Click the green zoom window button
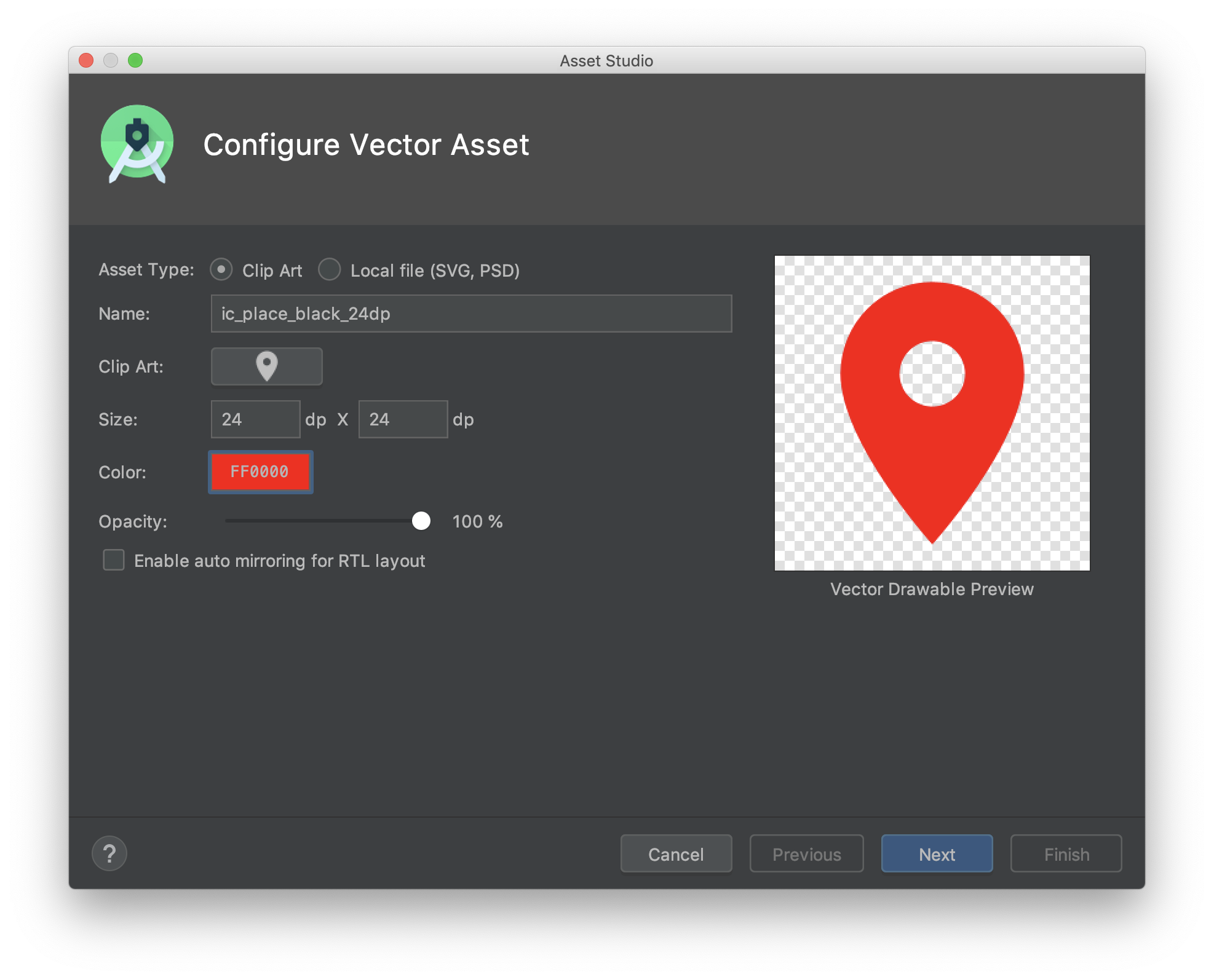Screen dimensions: 1214x980 click(135, 60)
